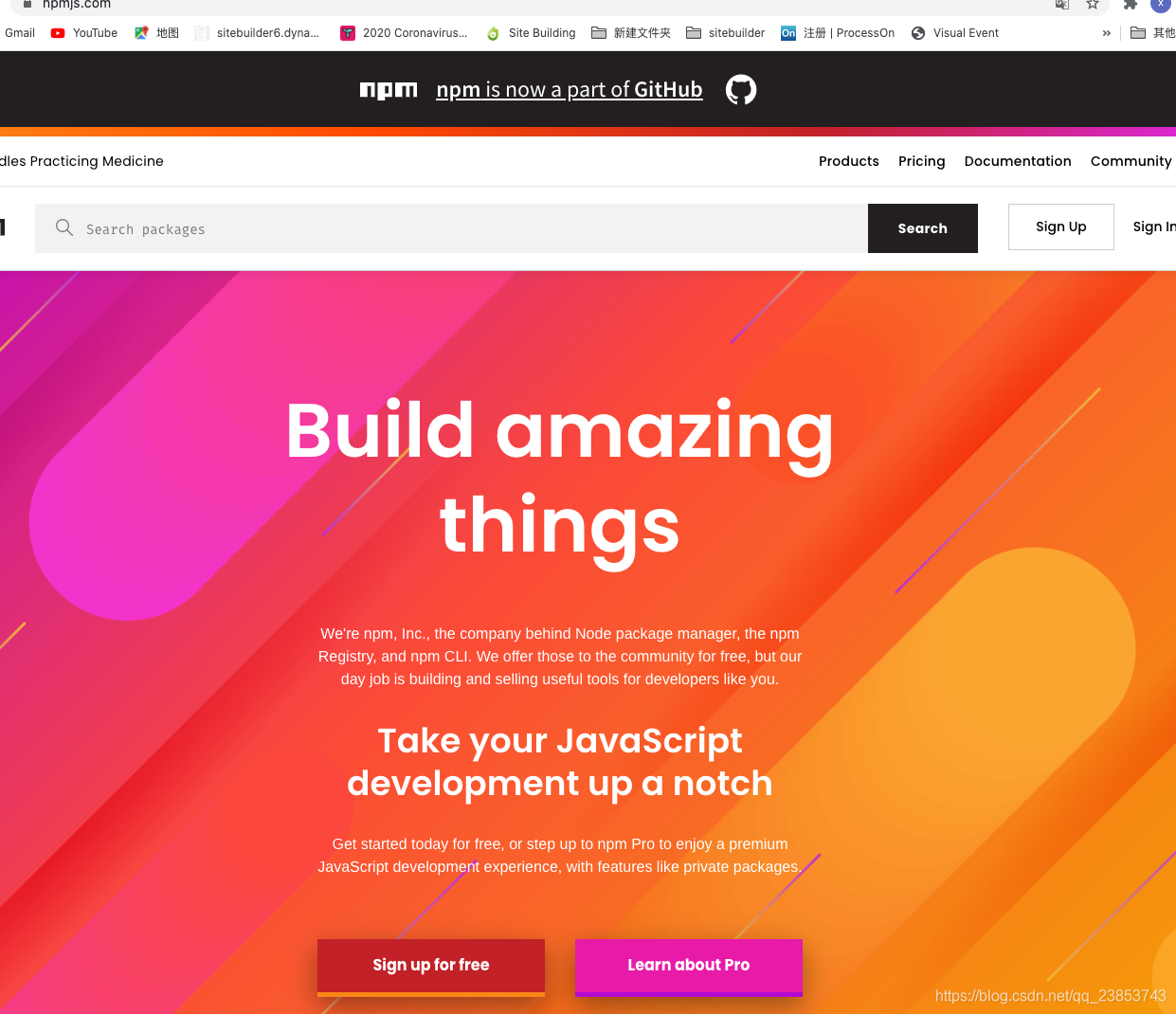Go to the Documentation page

(x=1018, y=161)
